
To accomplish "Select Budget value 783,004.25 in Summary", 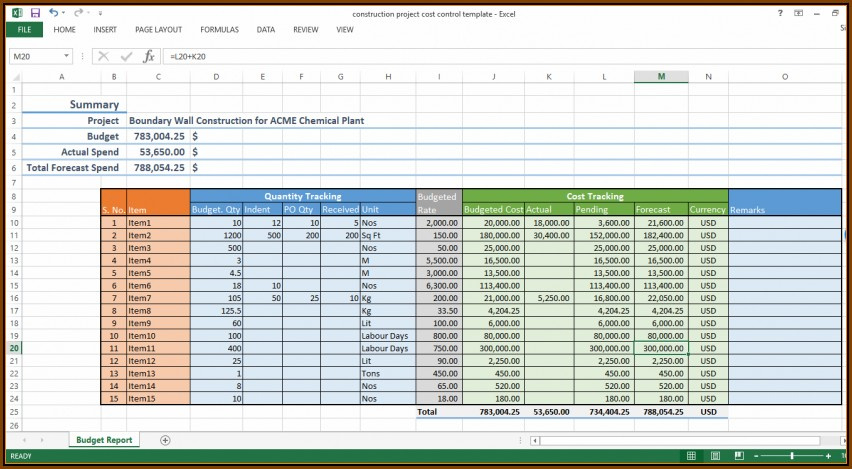I will pos(159,136).
